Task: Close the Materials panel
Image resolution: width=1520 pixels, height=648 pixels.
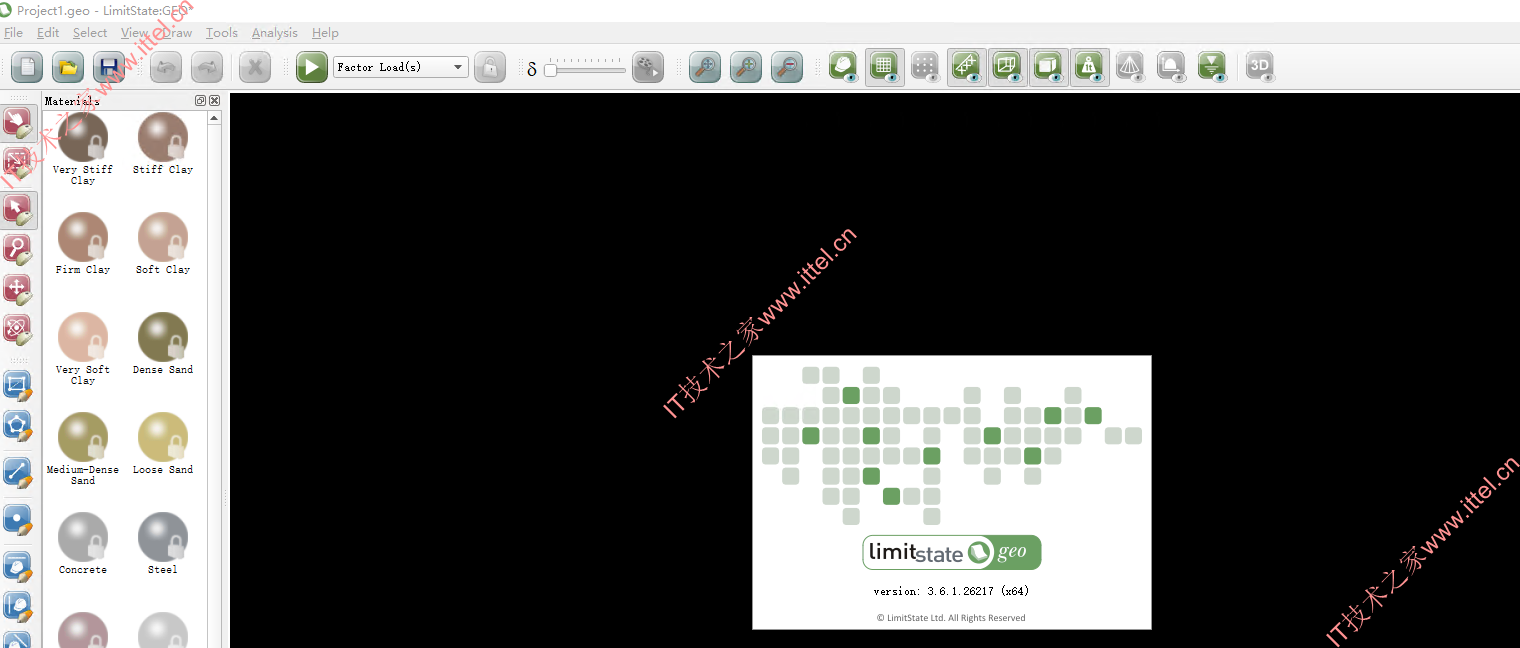Action: [214, 101]
